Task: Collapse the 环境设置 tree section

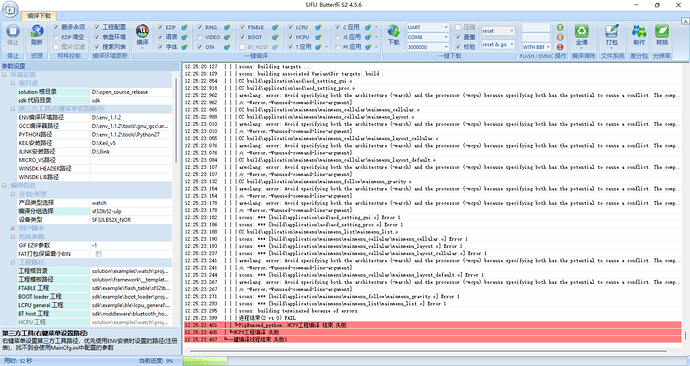Action: tap(4, 75)
